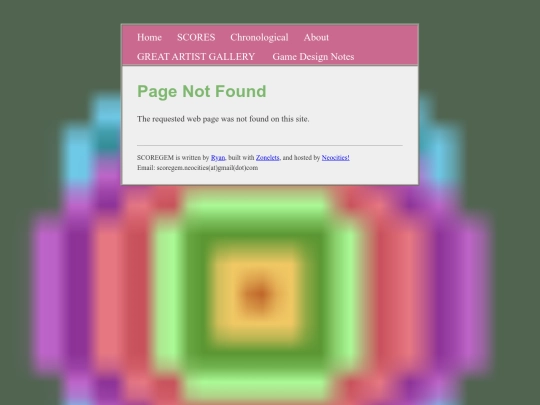540x405 pixels.
Task: Open the Home page link
Action: tap(149, 37)
